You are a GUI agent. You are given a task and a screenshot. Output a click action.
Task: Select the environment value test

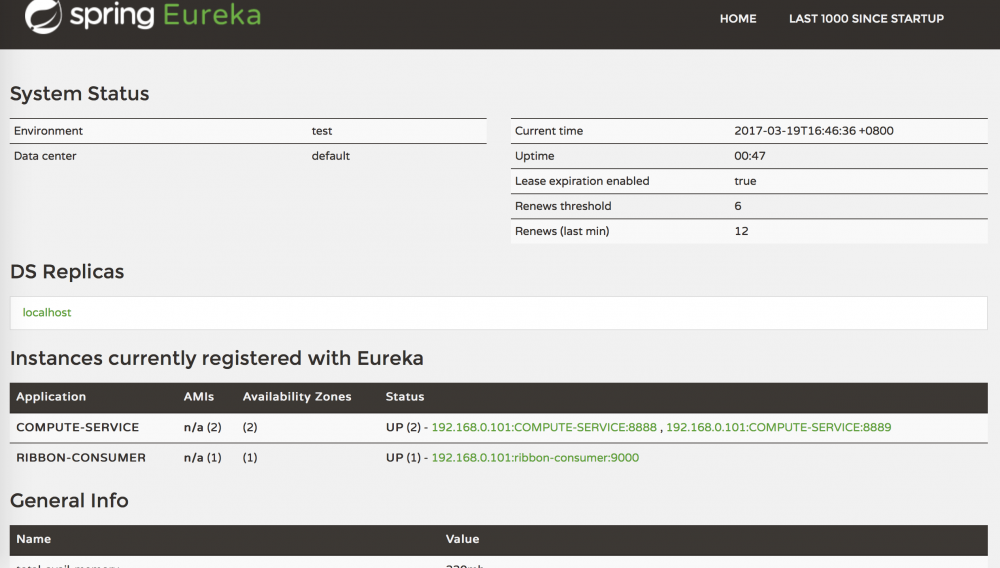(322, 131)
